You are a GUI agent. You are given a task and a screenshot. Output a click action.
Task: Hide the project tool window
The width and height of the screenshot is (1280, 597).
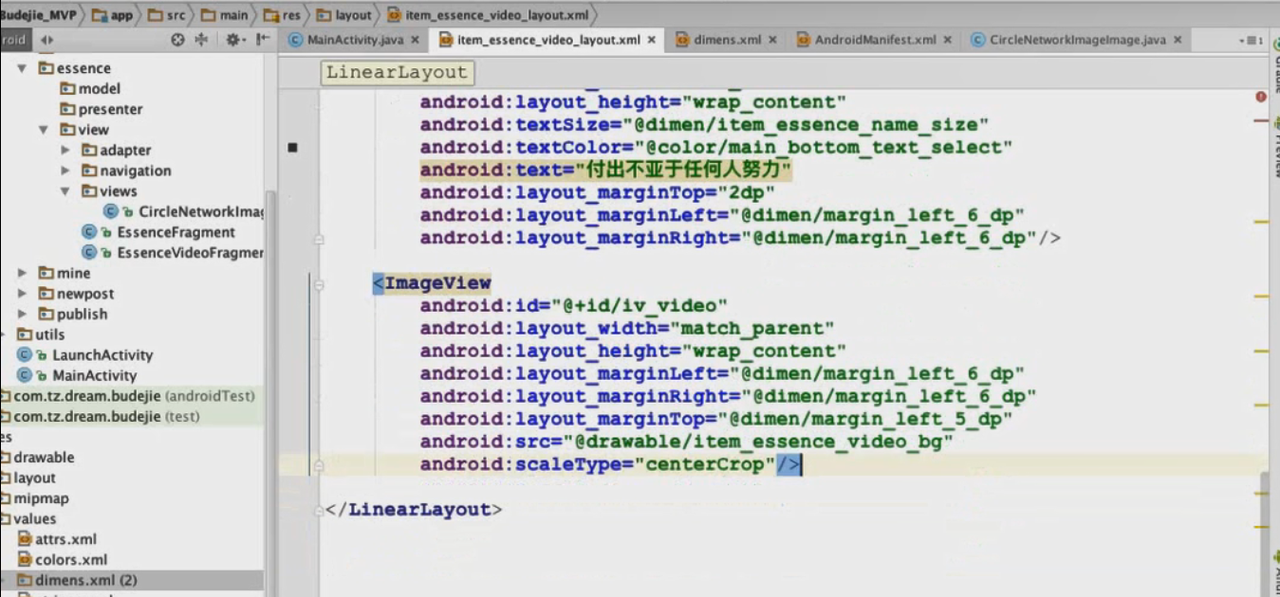click(263, 40)
